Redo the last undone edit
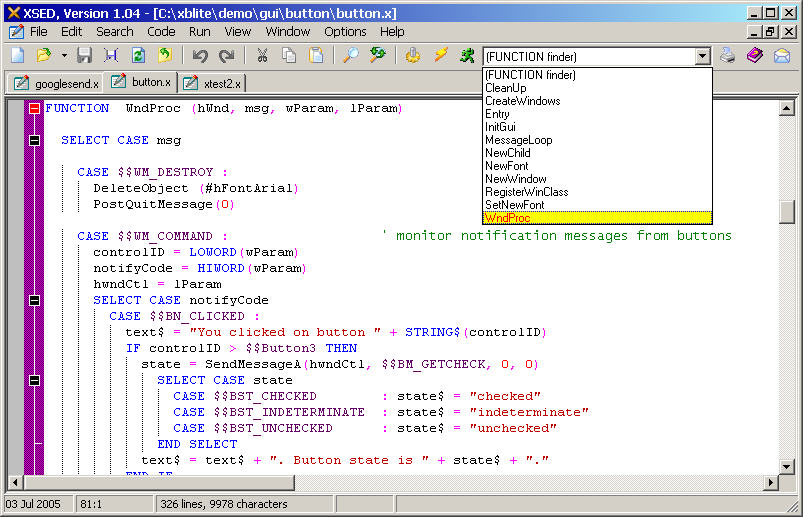This screenshot has width=803, height=517. point(226,55)
